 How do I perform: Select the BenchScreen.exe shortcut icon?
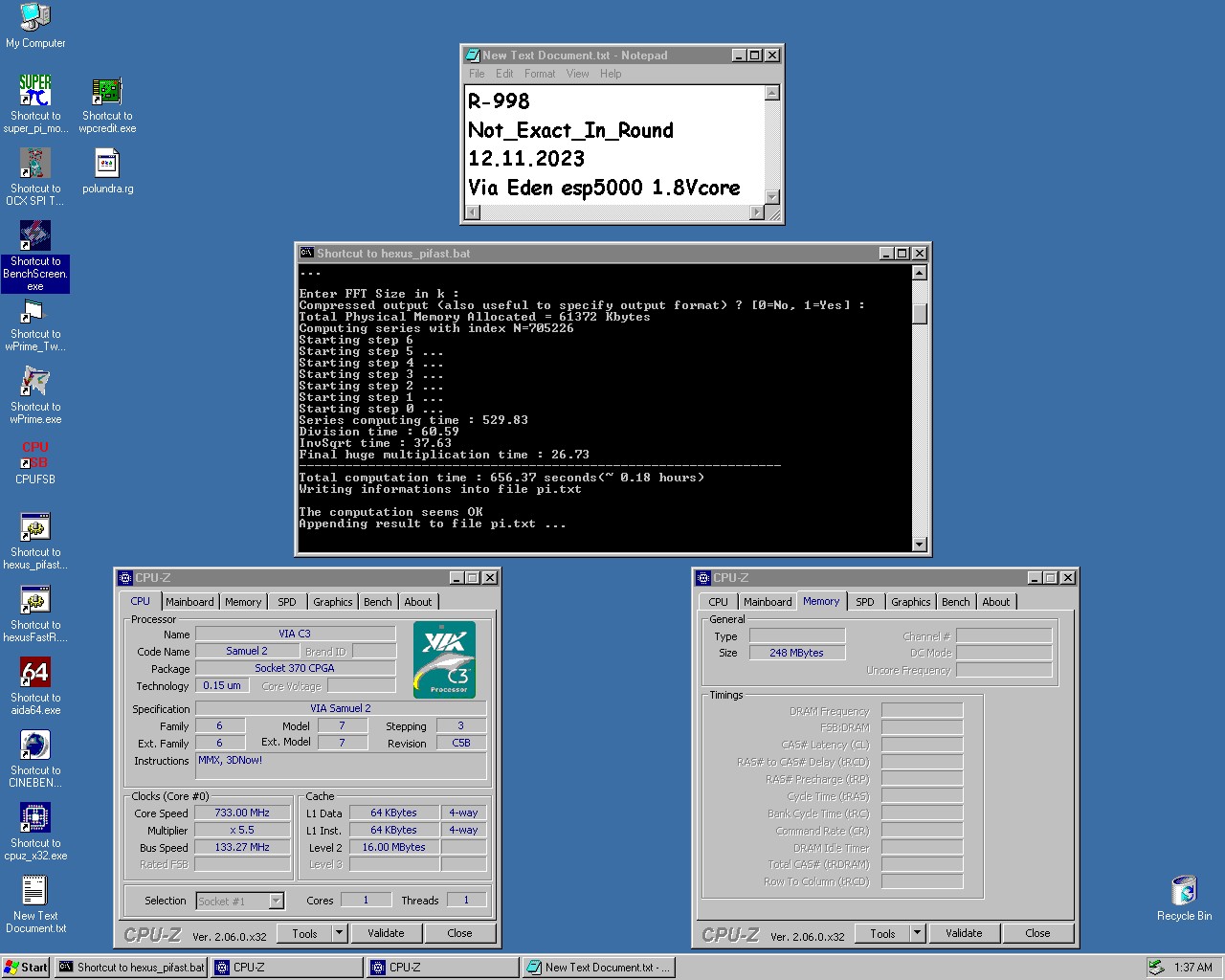click(35, 235)
